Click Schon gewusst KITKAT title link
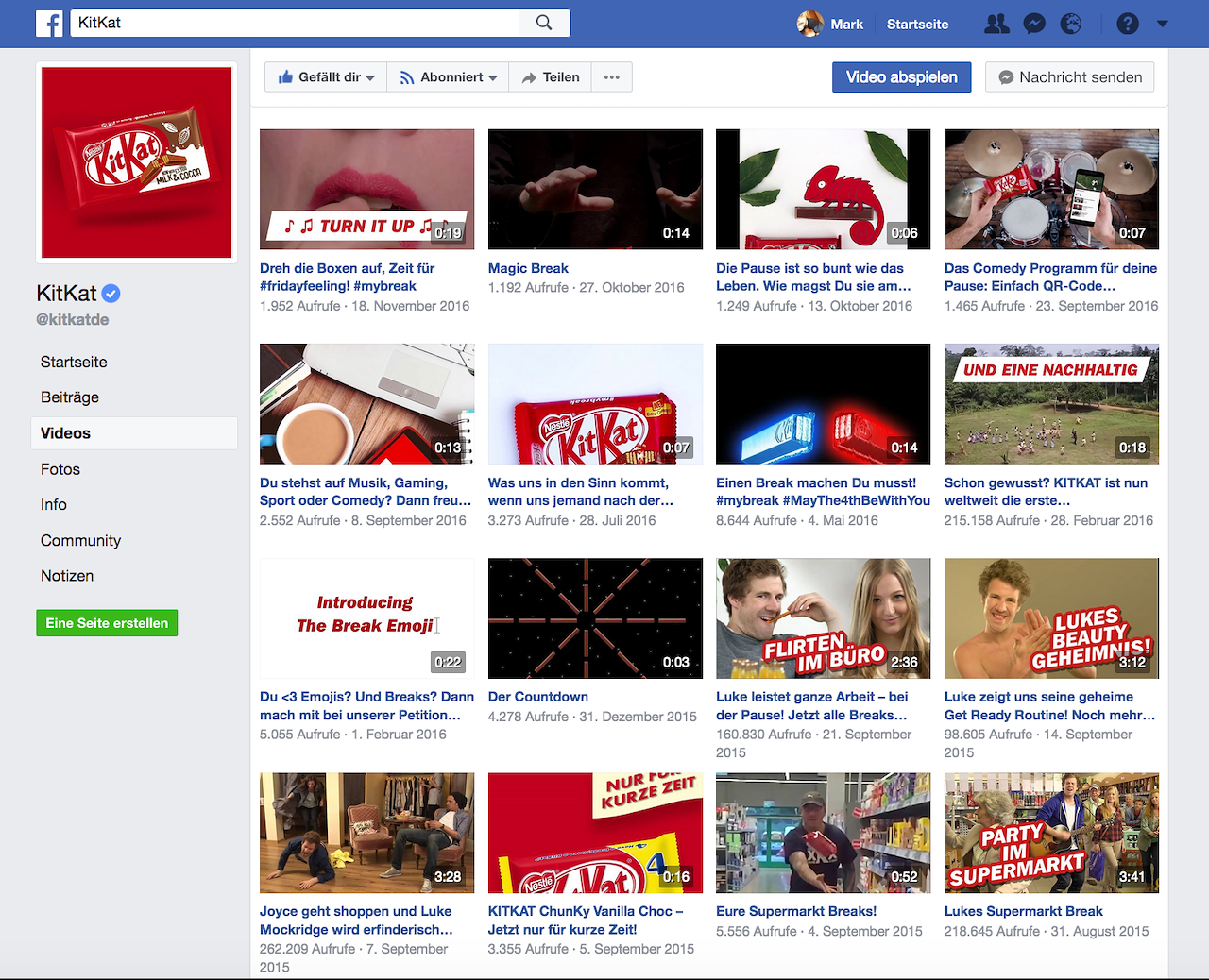Viewport: 1209px width, 980px height. click(1046, 491)
